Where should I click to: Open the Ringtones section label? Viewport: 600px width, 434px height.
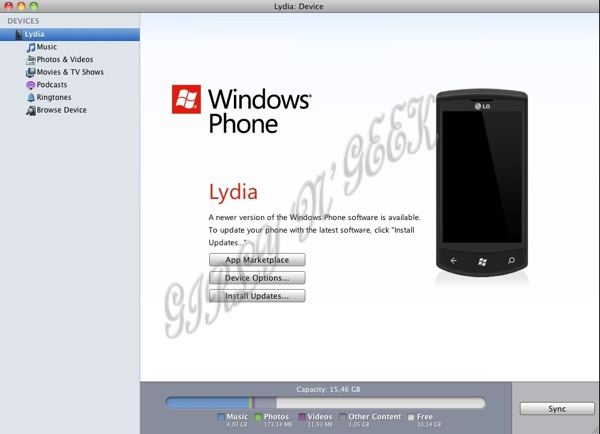click(54, 97)
